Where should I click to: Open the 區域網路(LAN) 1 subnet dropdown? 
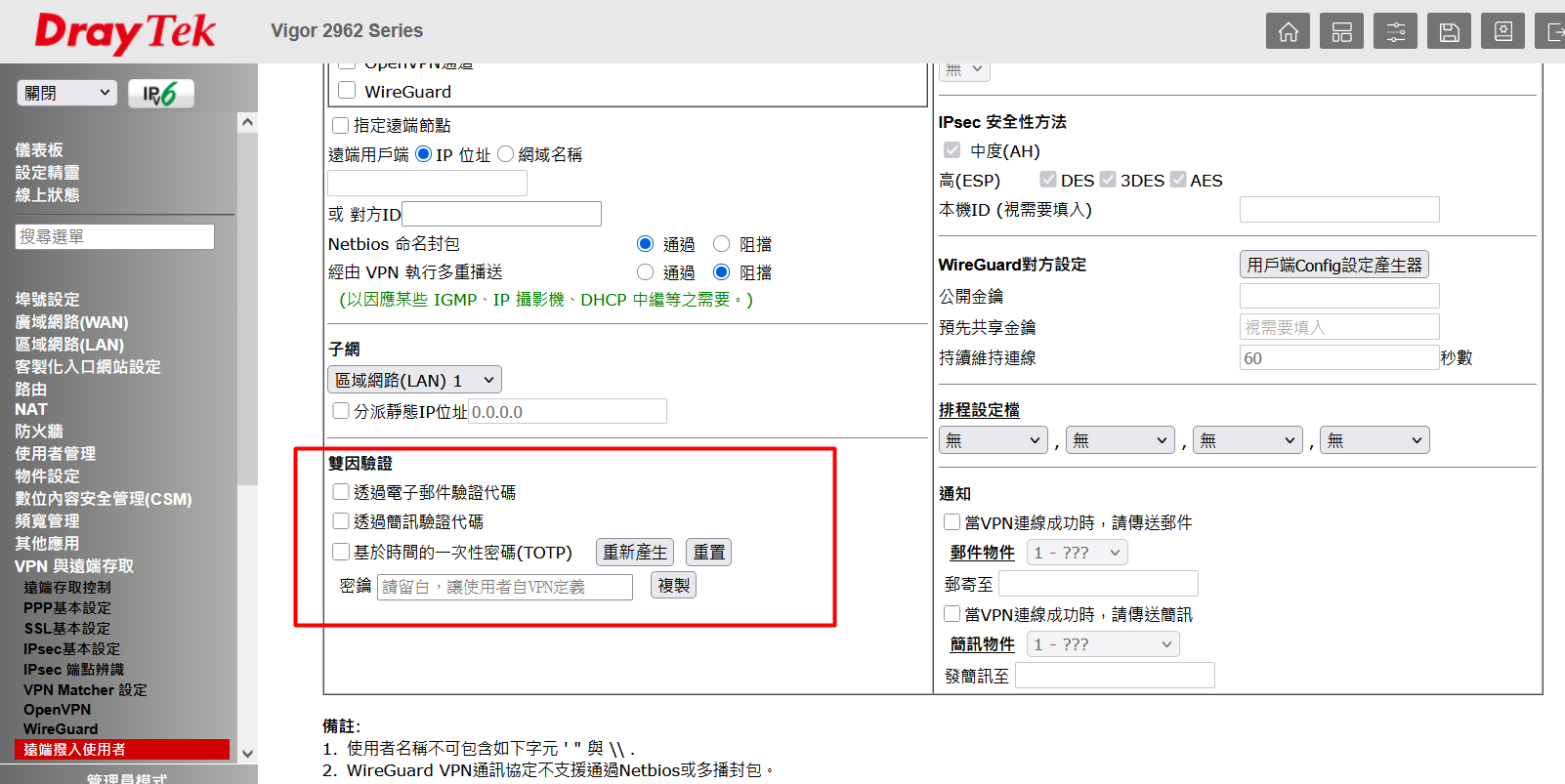(x=414, y=380)
